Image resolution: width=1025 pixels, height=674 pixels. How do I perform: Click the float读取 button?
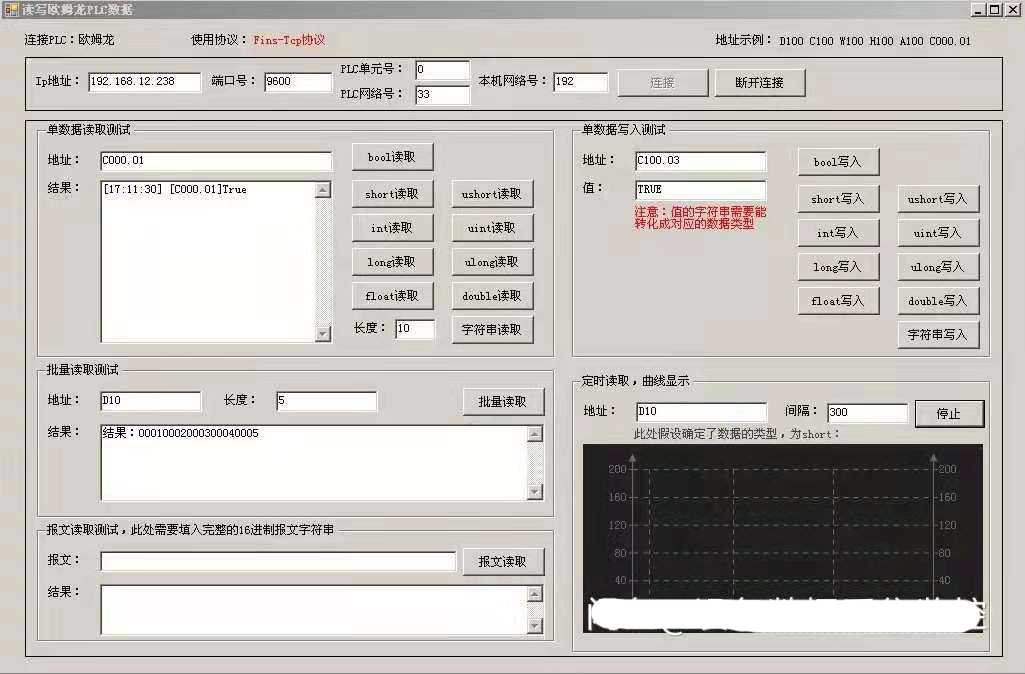tap(392, 296)
